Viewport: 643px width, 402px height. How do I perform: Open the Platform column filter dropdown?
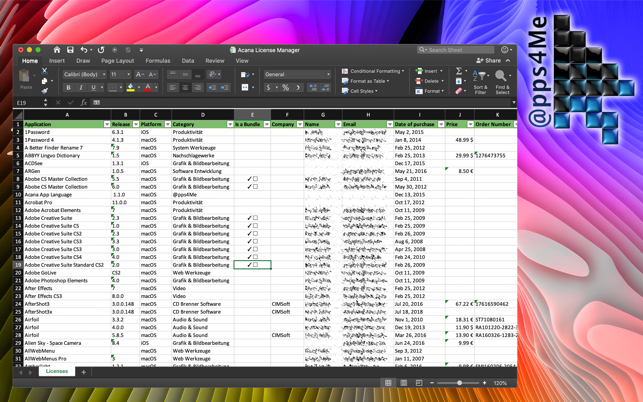(x=168, y=124)
